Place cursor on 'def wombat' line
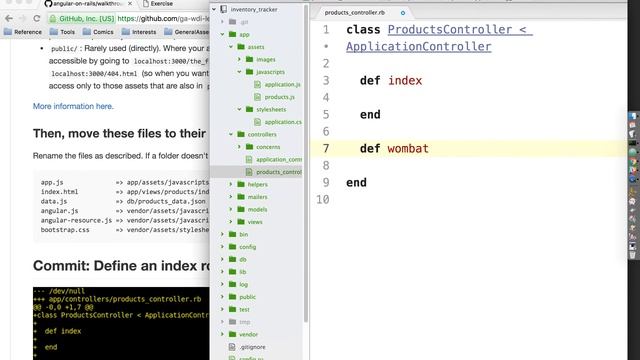 (x=394, y=149)
